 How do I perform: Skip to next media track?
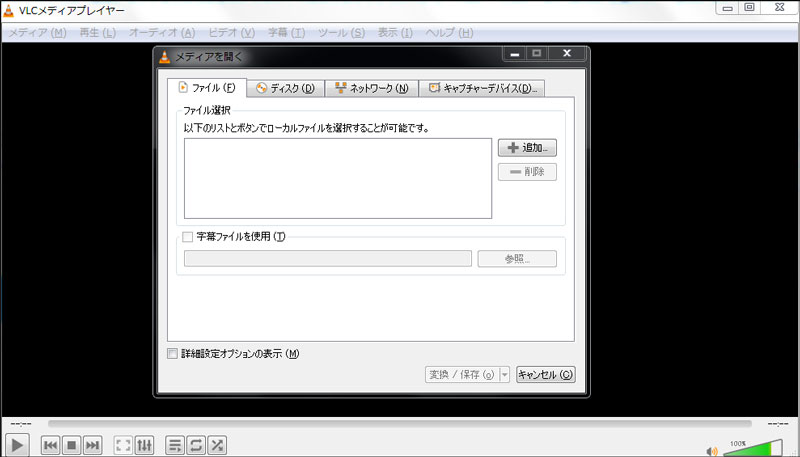pos(92,445)
